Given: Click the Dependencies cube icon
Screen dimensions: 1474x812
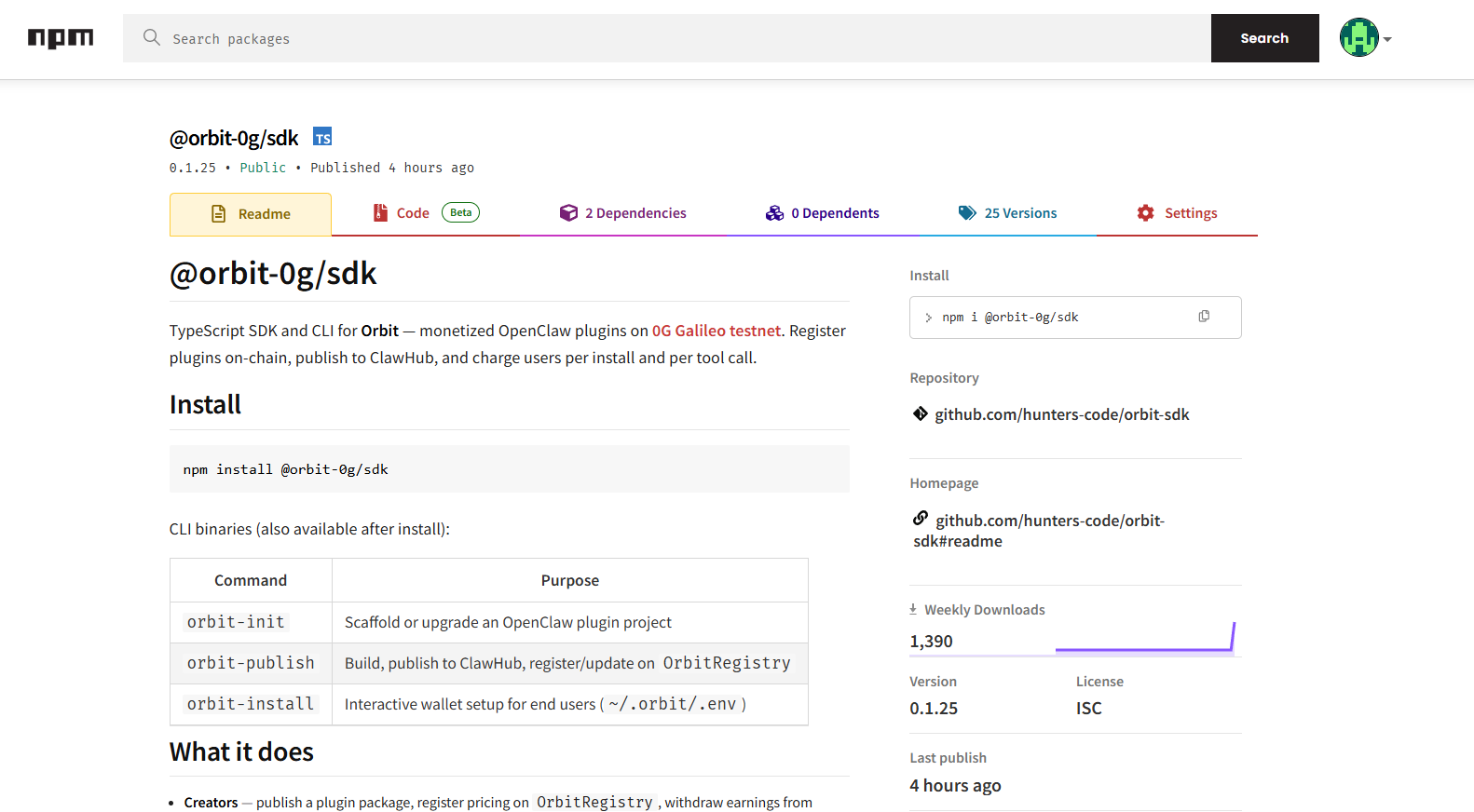Looking at the screenshot, I should 568,213.
